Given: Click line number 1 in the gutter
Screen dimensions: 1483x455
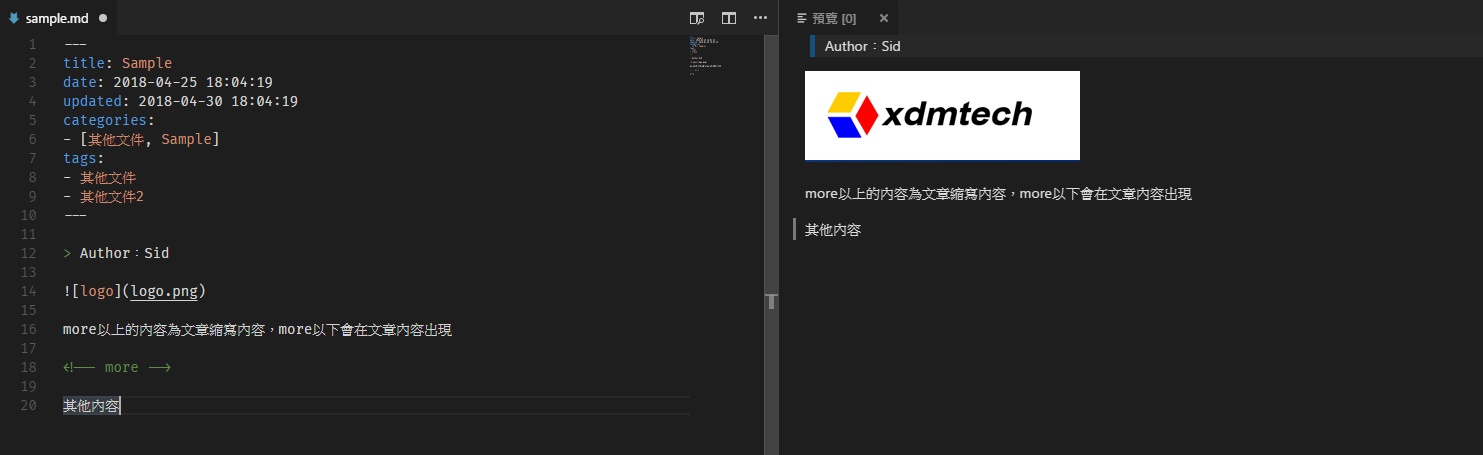Looking at the screenshot, I should 32,44.
